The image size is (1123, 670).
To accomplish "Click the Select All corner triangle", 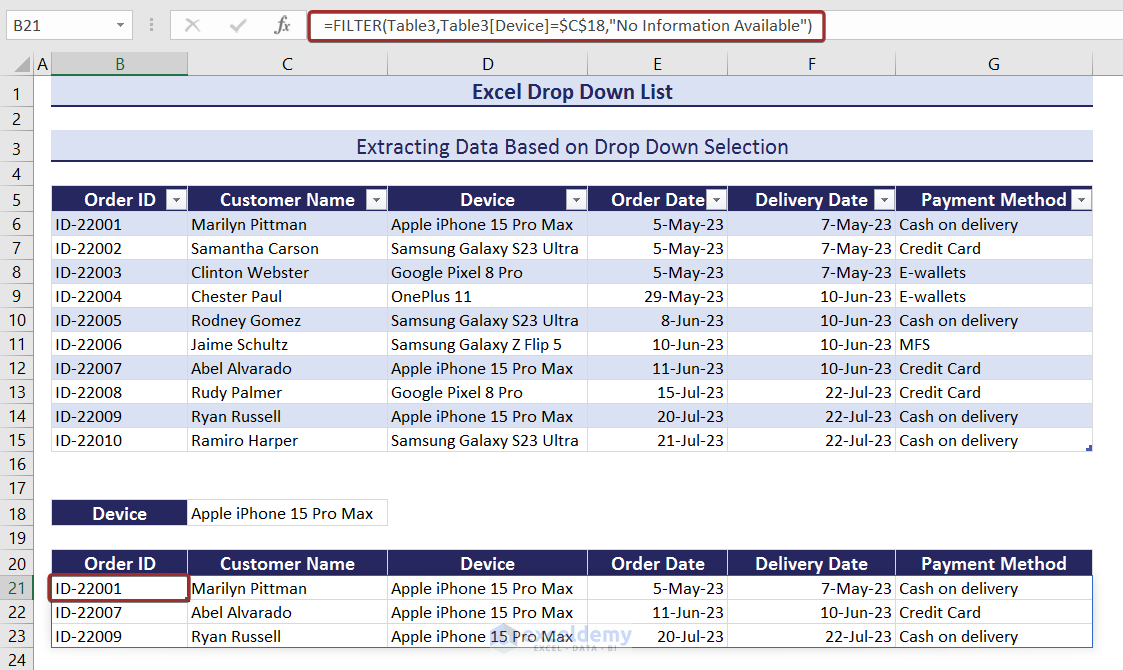I will pos(22,64).
